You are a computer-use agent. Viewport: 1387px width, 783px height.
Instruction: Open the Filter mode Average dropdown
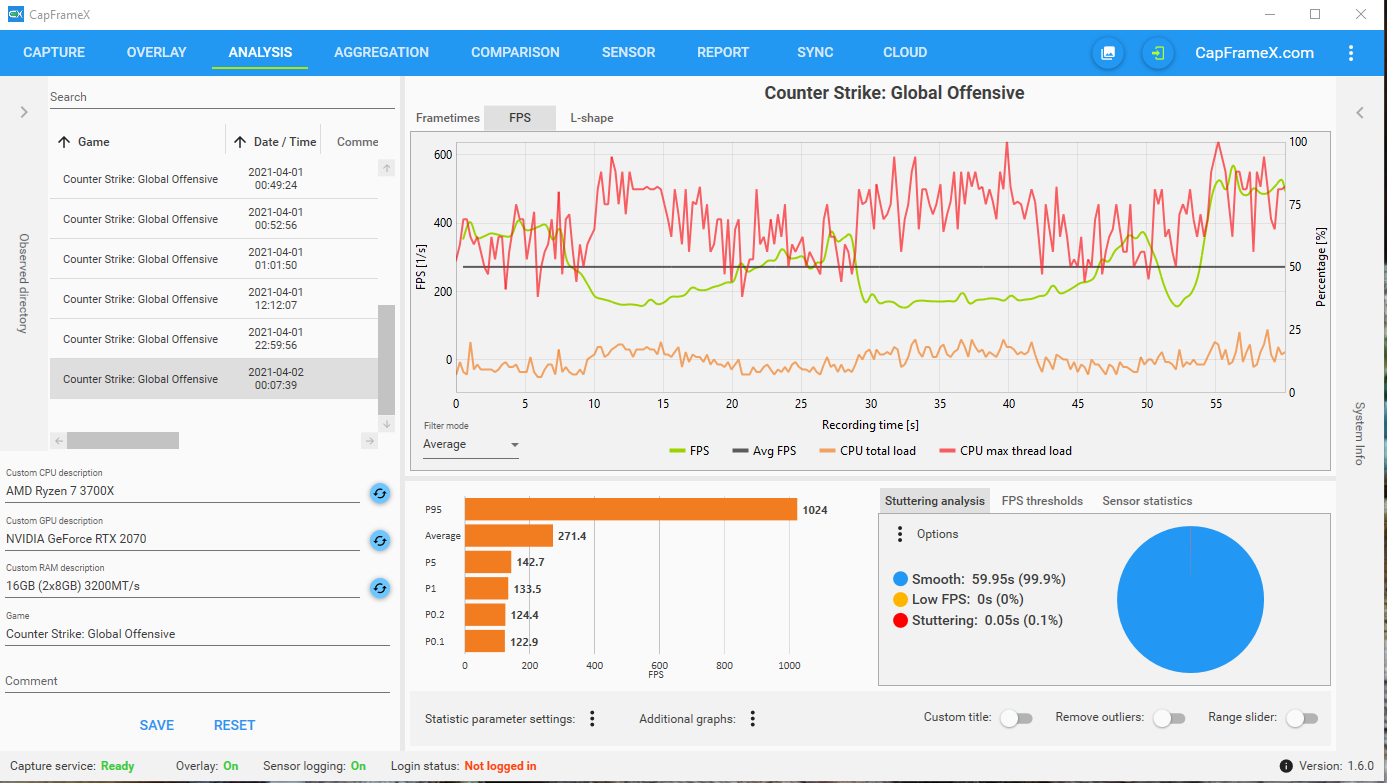[471, 445]
